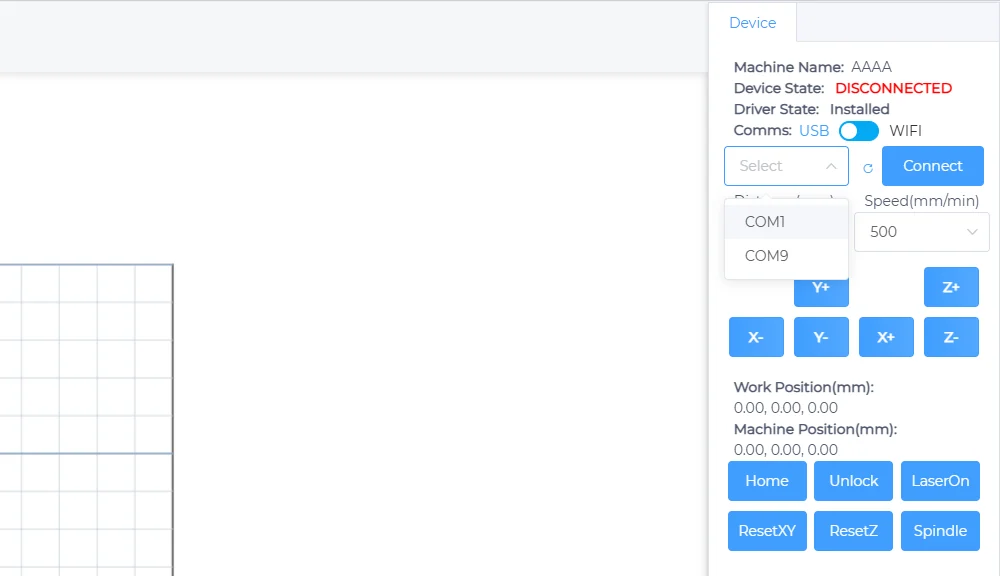Screen dimensions: 1000x576
Task: Expand the Speed 500 dropdown
Action: click(922, 232)
